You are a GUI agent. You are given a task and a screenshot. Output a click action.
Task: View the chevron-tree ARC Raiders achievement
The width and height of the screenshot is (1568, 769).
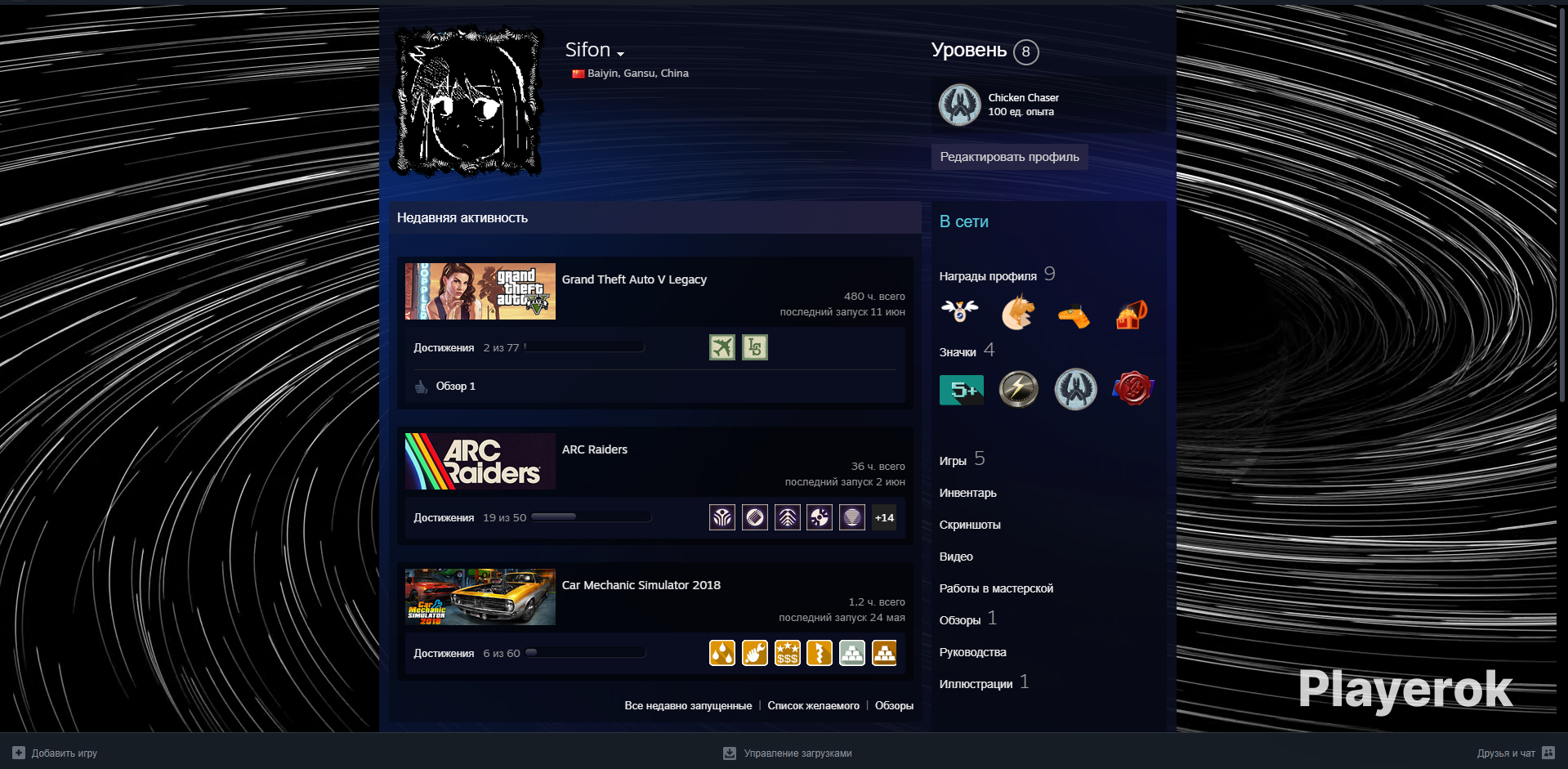[x=788, y=517]
